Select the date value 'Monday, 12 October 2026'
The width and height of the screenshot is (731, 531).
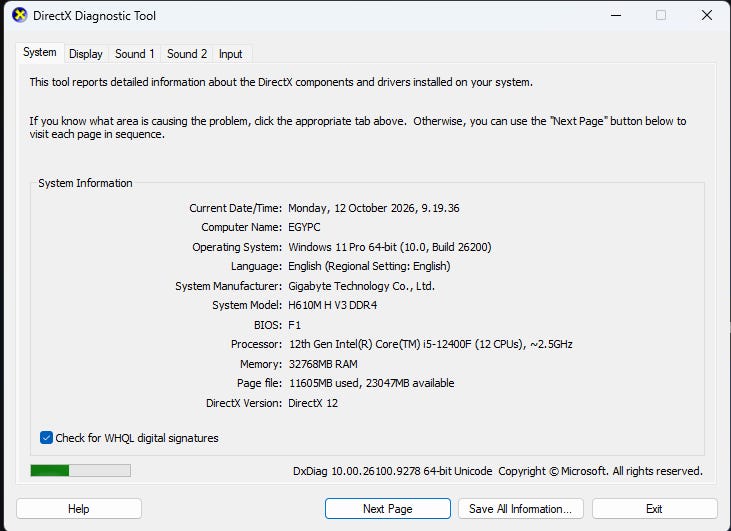coord(352,208)
